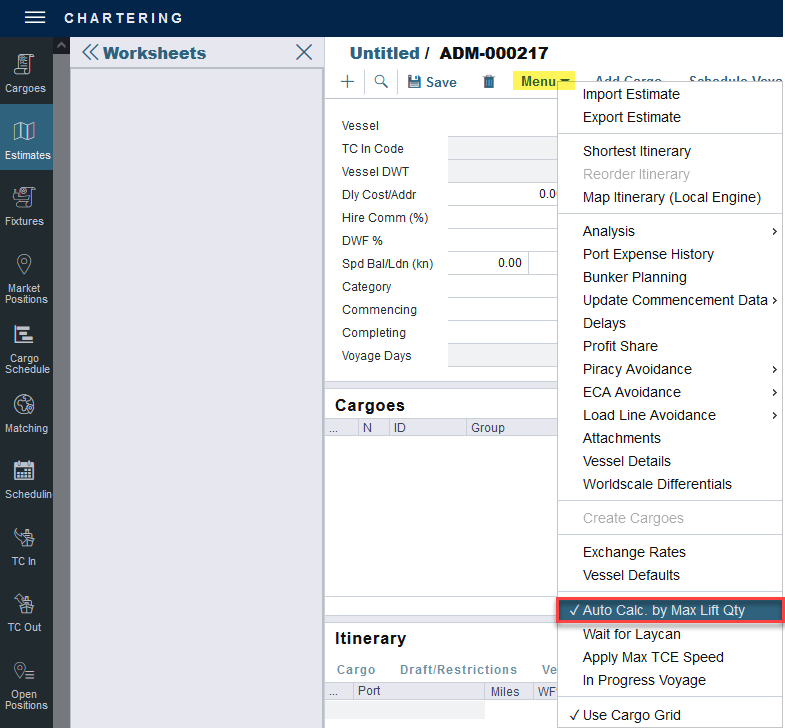
Task: Open the Cargoes module in sidebar
Action: coord(26,73)
